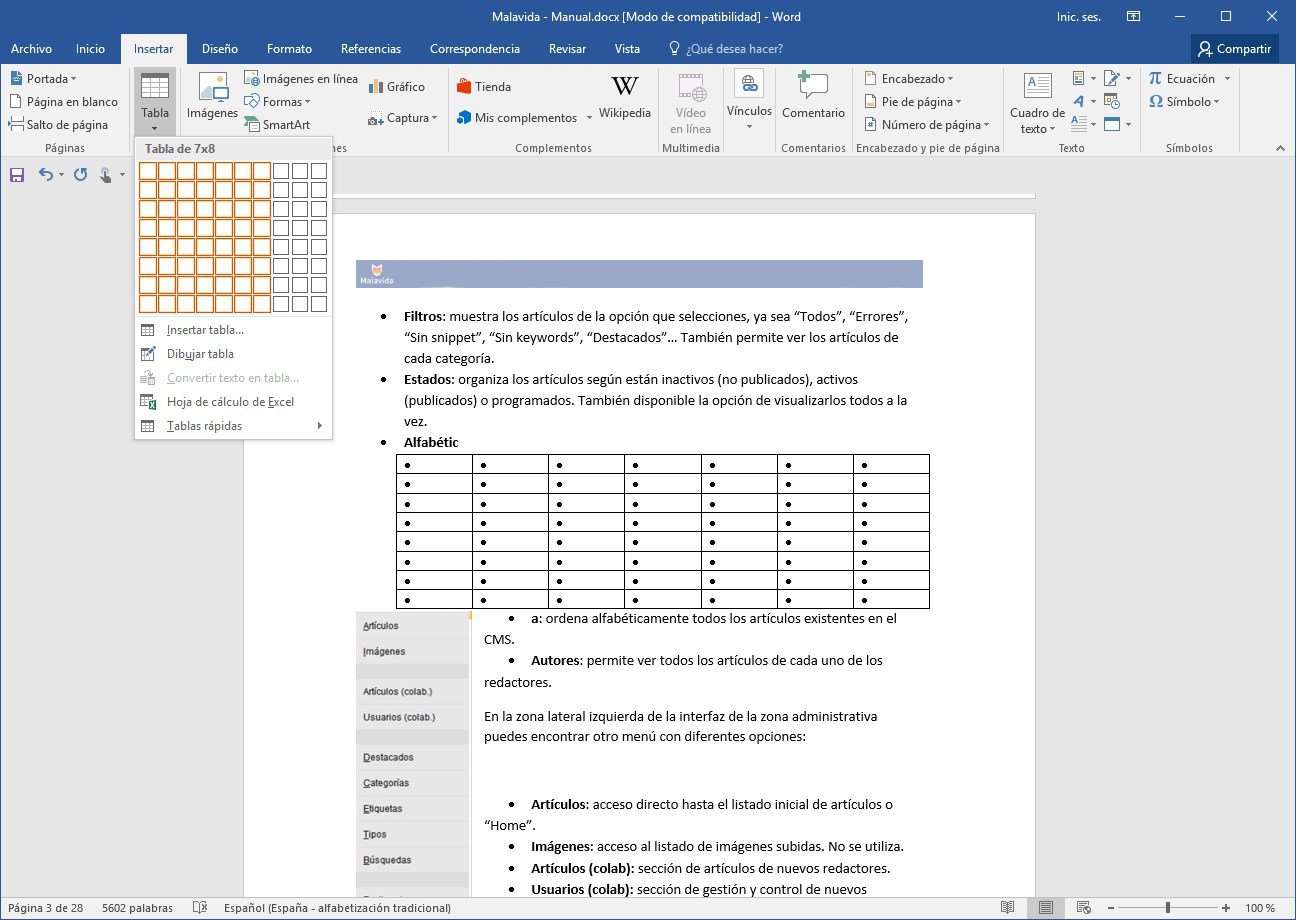This screenshot has width=1296, height=920.
Task: Insert a Comentario
Action: [813, 100]
